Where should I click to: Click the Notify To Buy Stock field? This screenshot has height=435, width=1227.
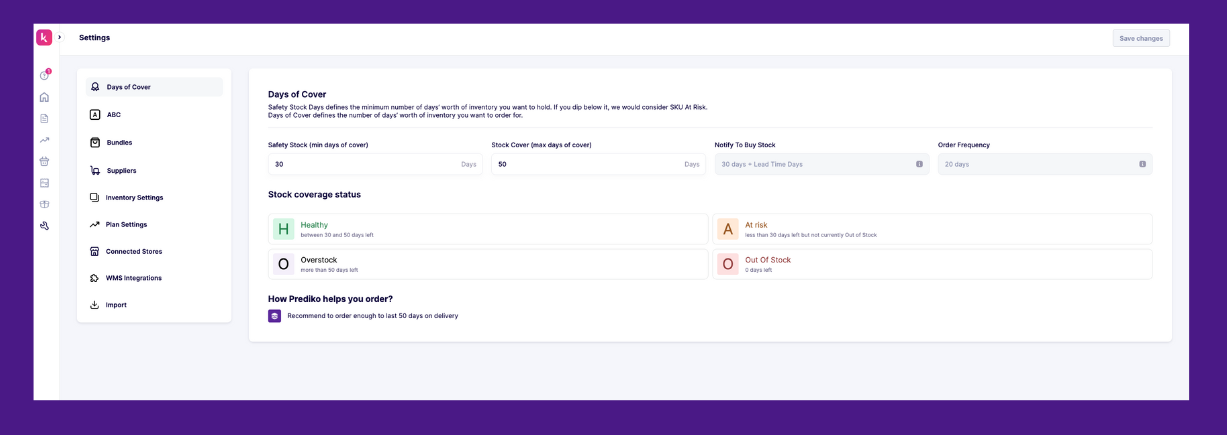(x=822, y=164)
